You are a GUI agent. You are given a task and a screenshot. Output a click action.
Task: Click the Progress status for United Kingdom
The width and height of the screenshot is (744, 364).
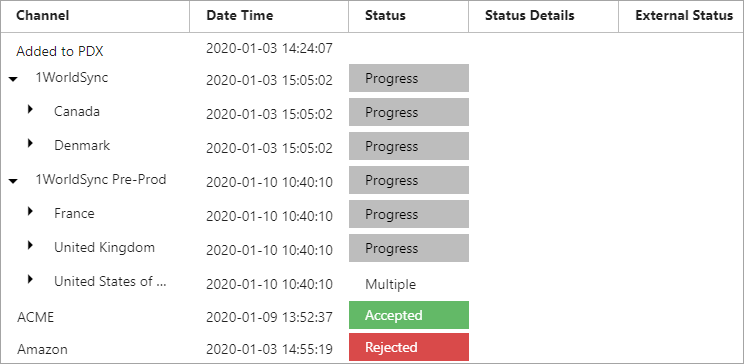coord(409,248)
